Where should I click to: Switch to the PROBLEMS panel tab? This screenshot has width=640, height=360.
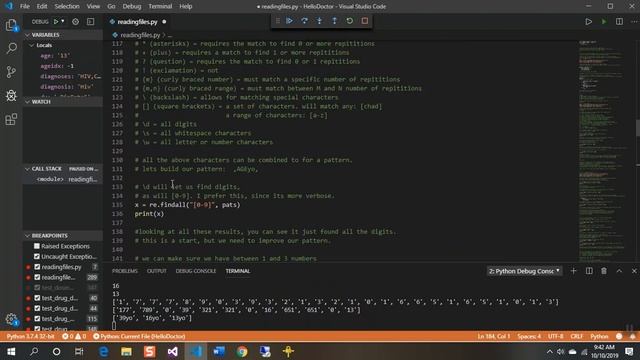(x=125, y=271)
